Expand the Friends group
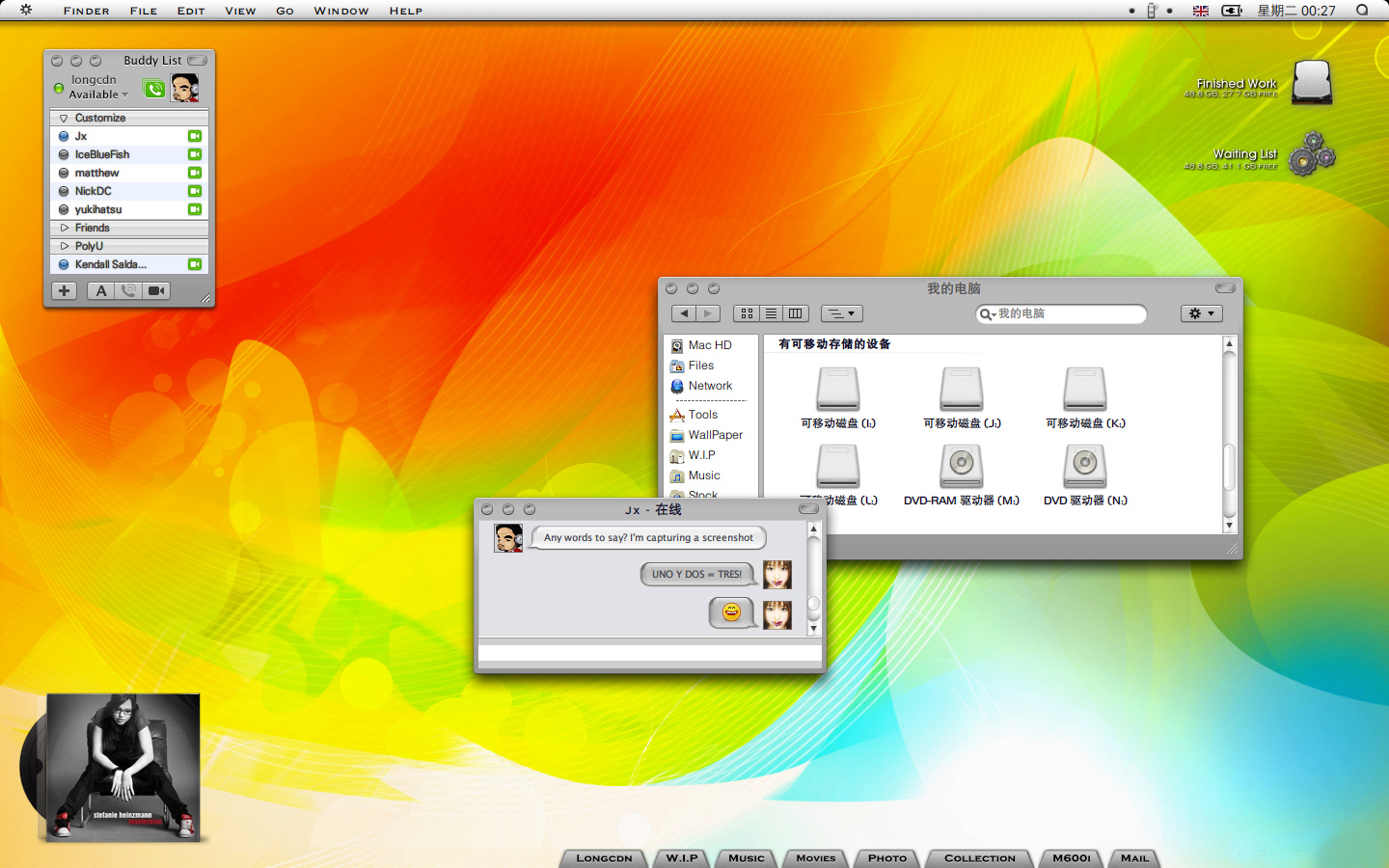The width and height of the screenshot is (1389, 868). point(65,228)
